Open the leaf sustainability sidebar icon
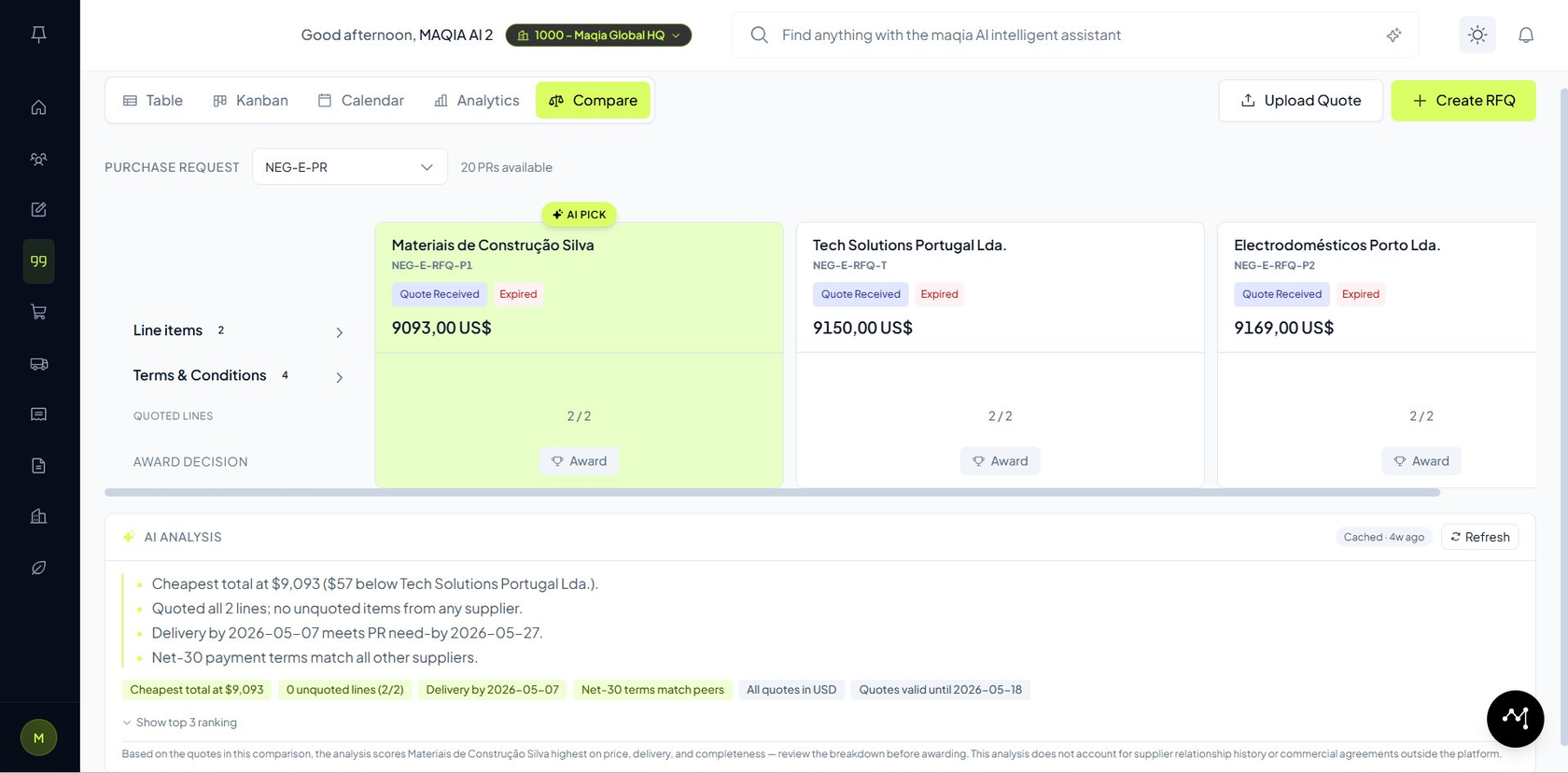The height and width of the screenshot is (773, 1568). coord(38,568)
